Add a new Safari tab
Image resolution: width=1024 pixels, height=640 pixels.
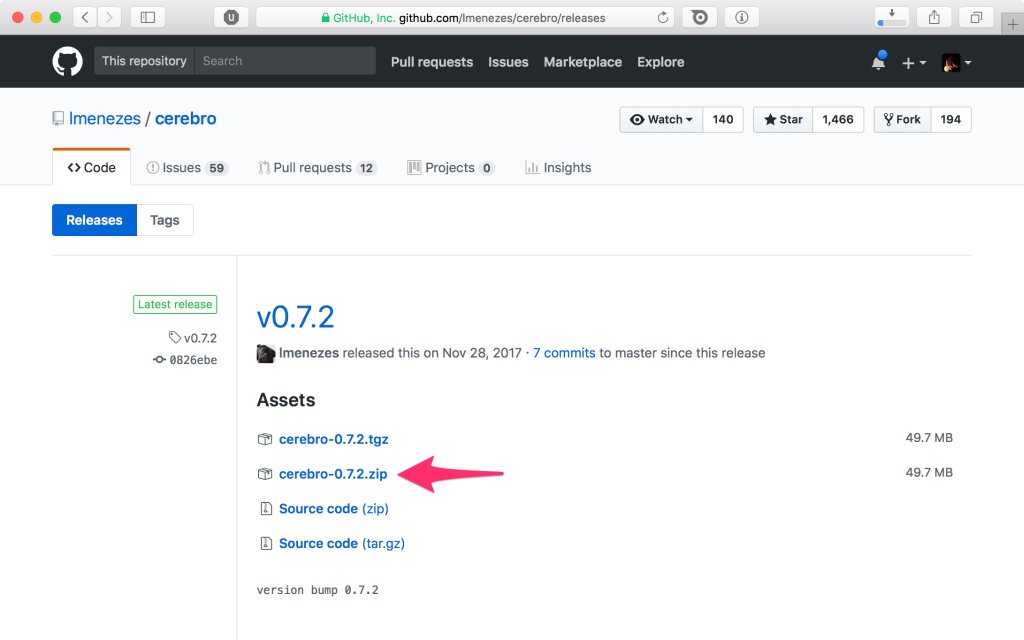[1012, 24]
